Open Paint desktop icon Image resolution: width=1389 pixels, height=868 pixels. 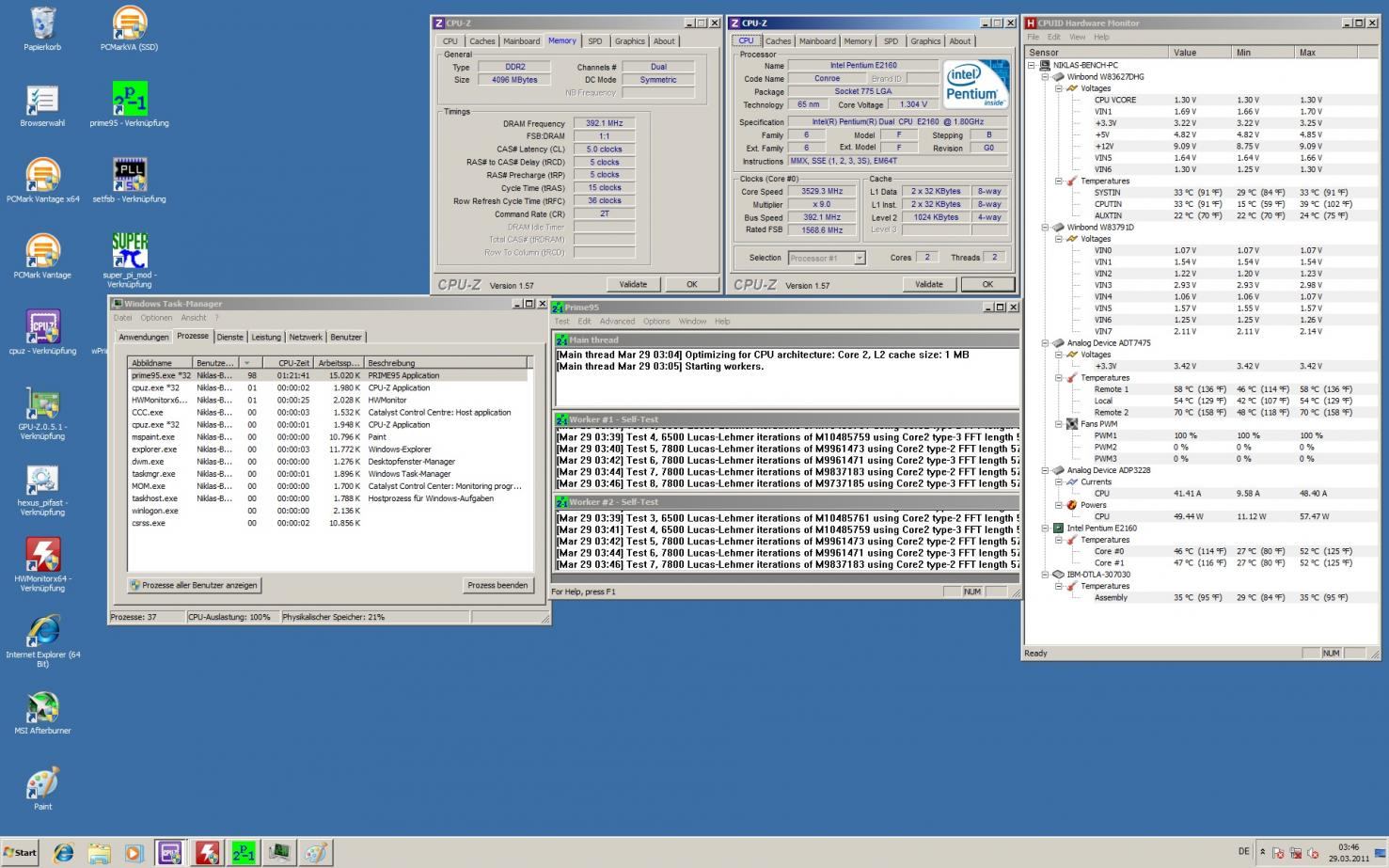(x=42, y=789)
